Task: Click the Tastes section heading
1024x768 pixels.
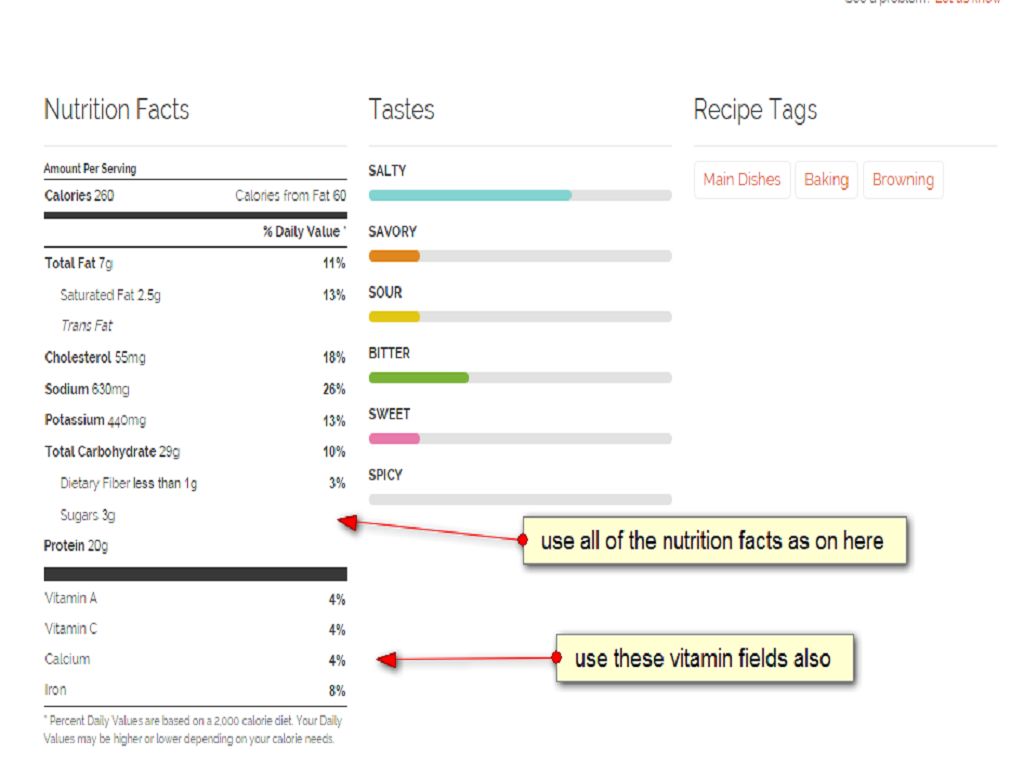Action: click(x=401, y=109)
